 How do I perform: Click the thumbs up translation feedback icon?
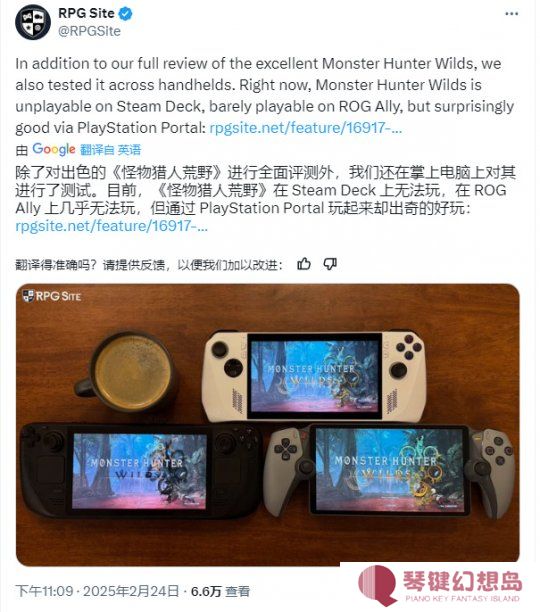click(304, 264)
